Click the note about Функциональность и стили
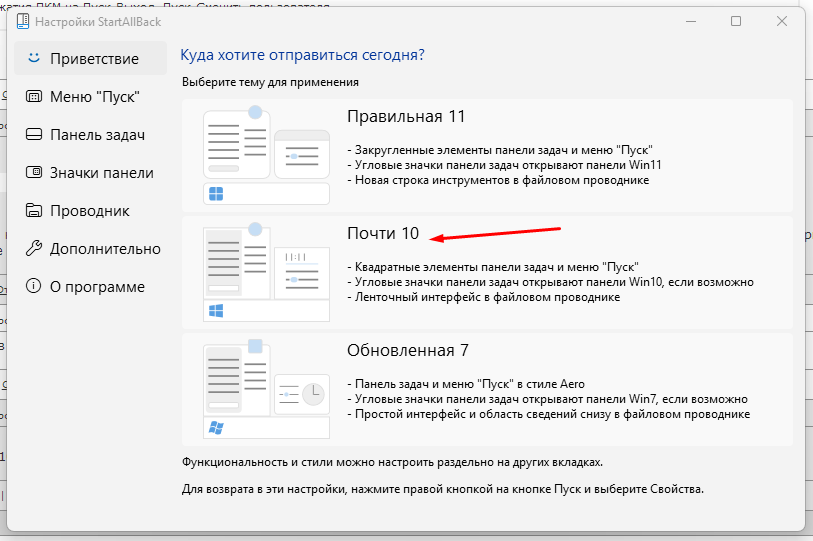Image resolution: width=813 pixels, height=541 pixels. click(x=392, y=462)
